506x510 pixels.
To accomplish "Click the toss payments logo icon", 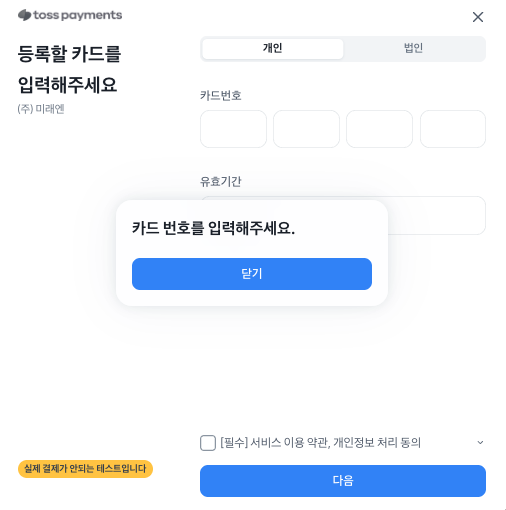I will pyautogui.click(x=25, y=15).
